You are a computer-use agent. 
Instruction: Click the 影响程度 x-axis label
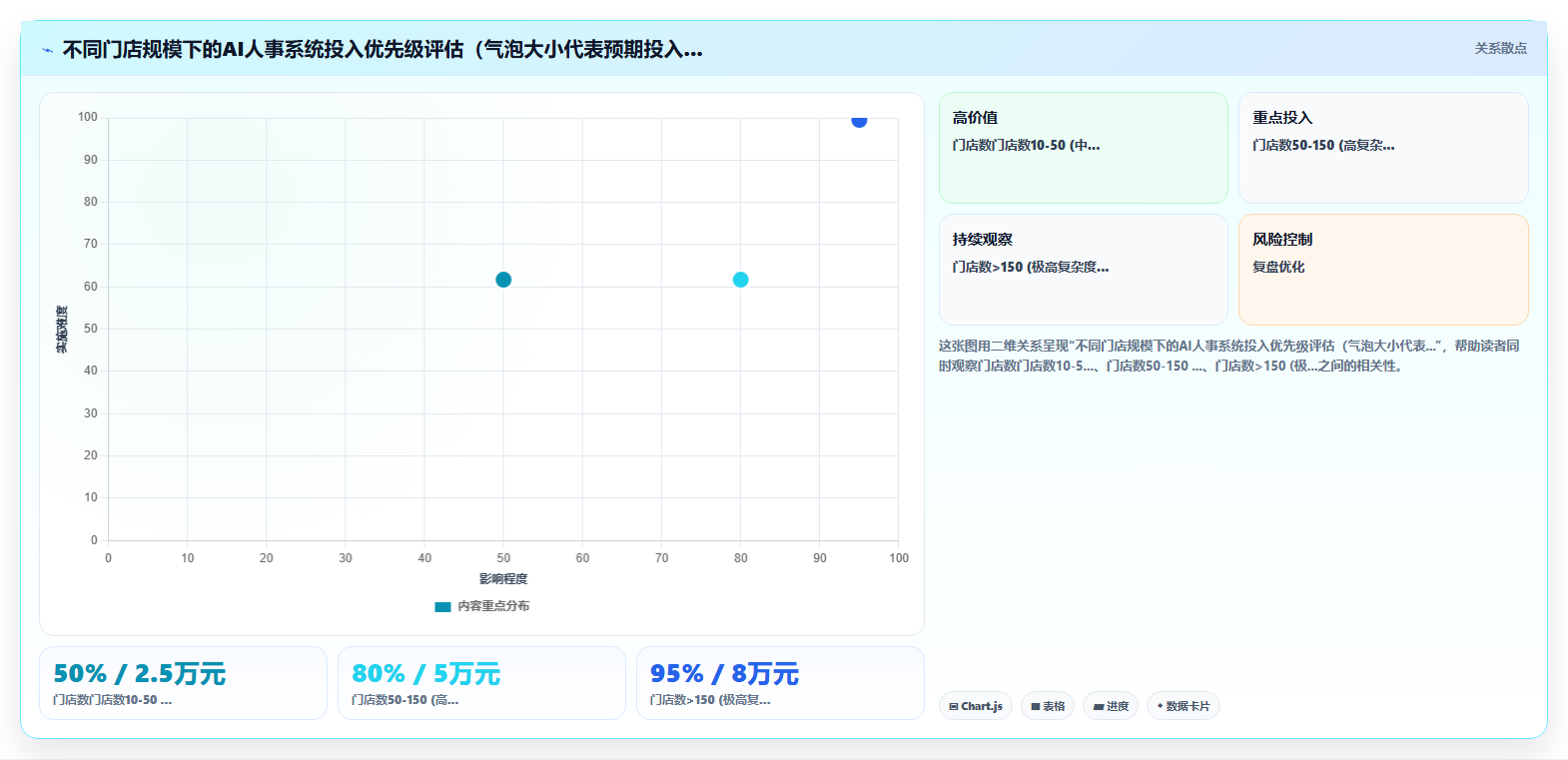(x=503, y=579)
